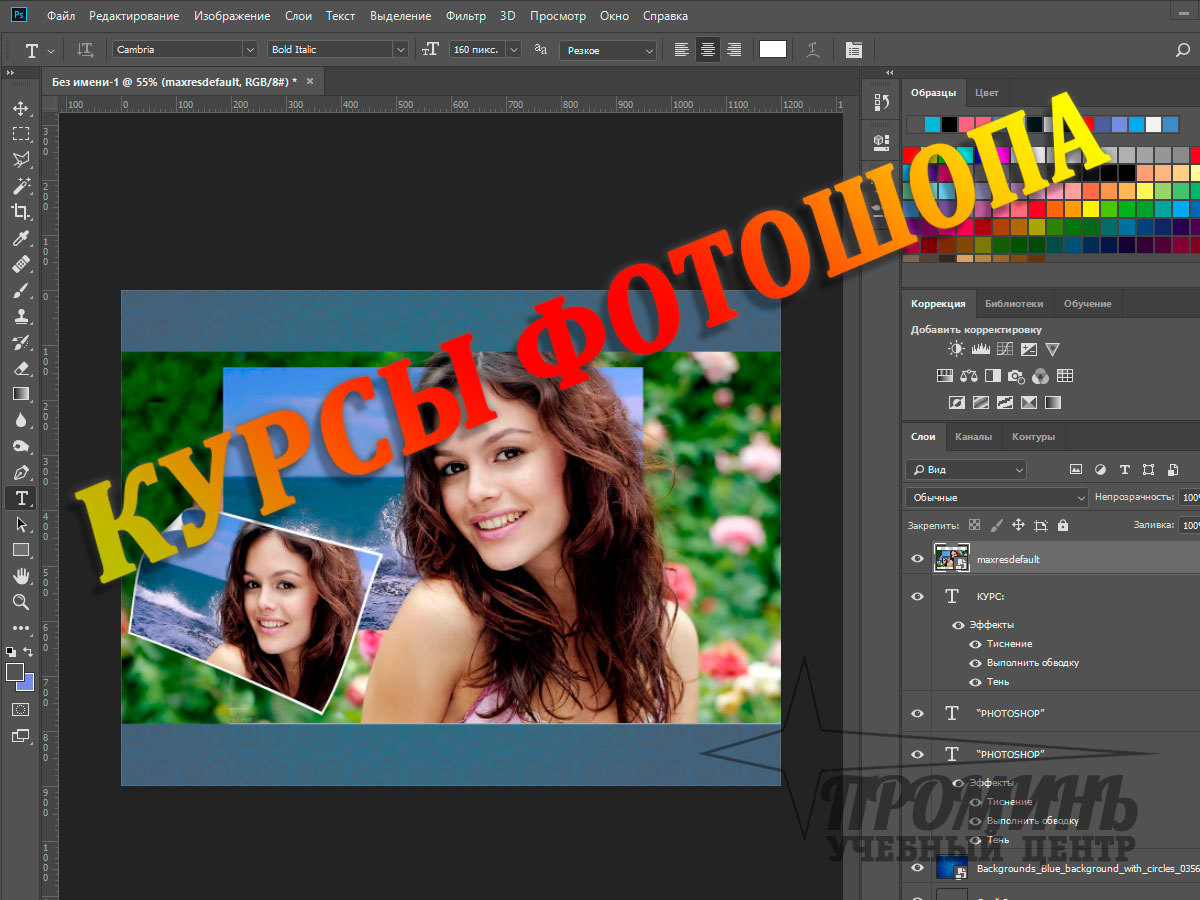This screenshot has width=1200, height=900.
Task: Select the Clone Stamp tool
Action: [x=21, y=316]
